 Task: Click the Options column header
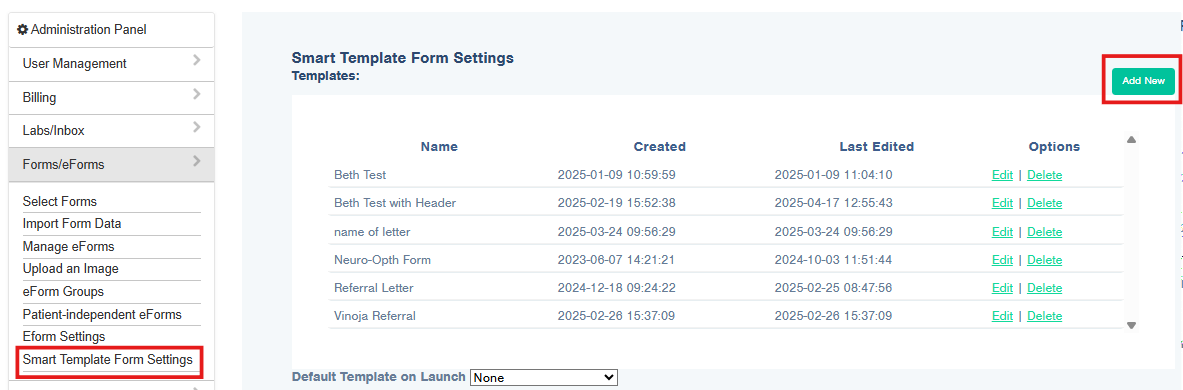[1054, 146]
